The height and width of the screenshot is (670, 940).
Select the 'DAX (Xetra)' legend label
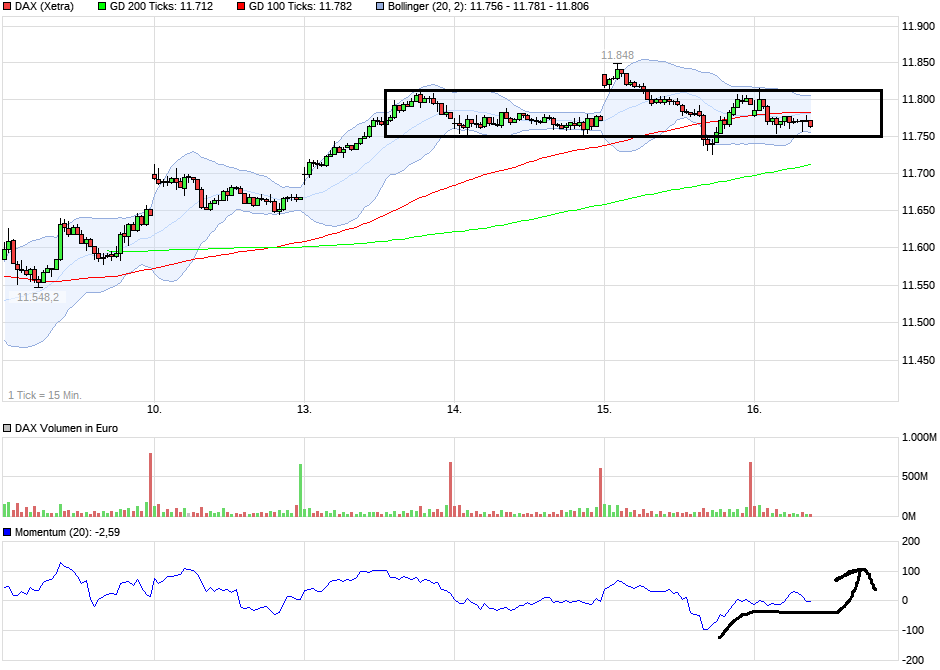[44, 7]
